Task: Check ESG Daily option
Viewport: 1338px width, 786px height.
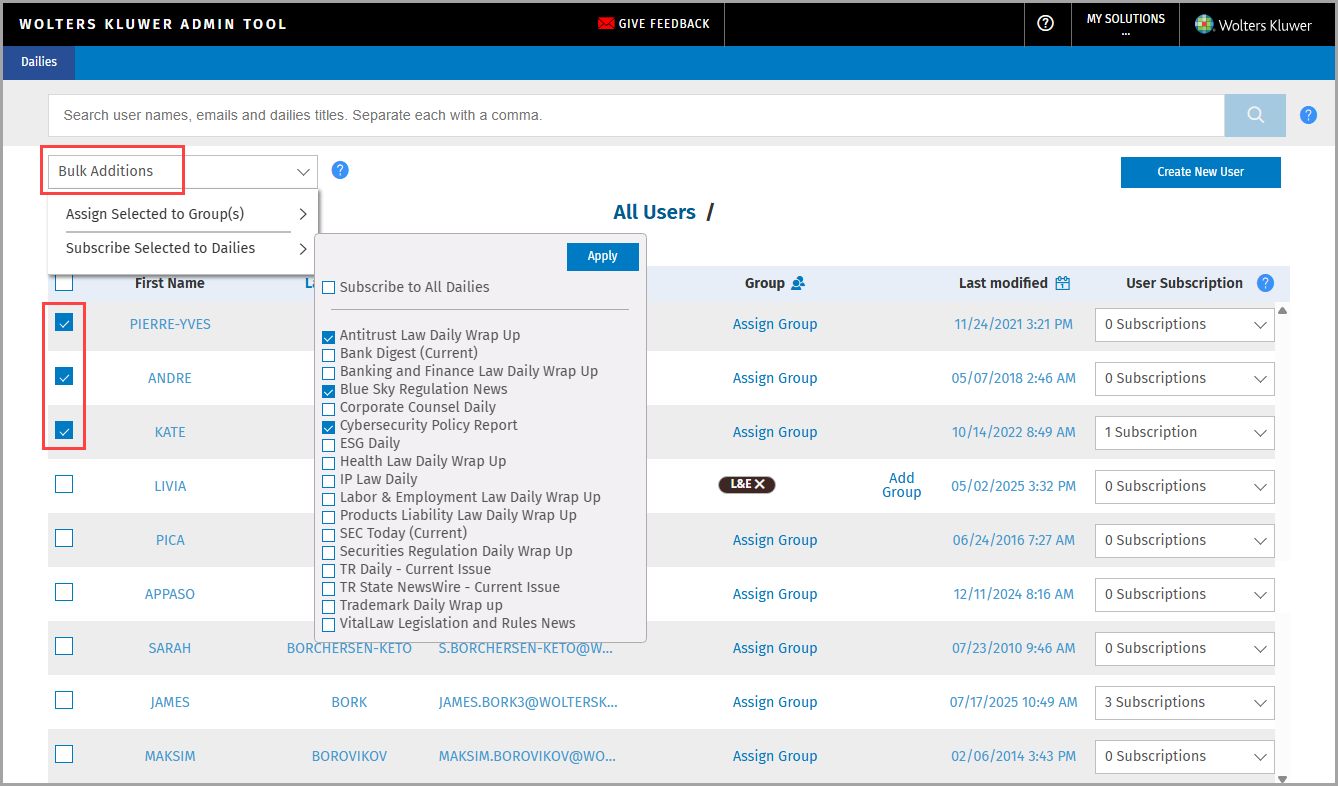Action: coord(329,444)
